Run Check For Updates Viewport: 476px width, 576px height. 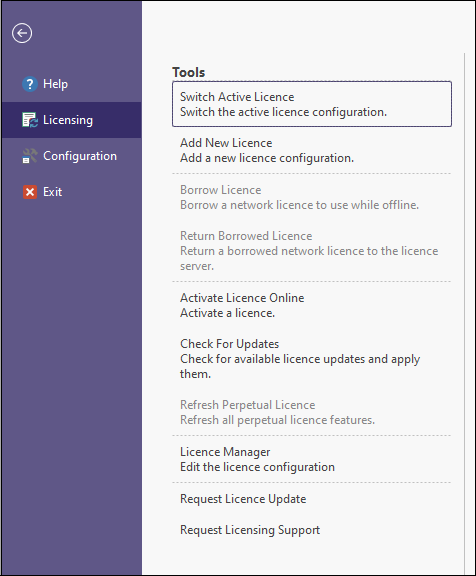click(312, 359)
